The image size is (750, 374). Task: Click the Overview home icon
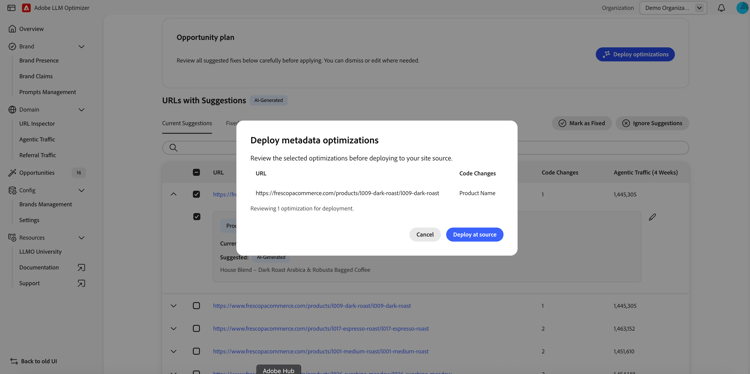point(12,29)
